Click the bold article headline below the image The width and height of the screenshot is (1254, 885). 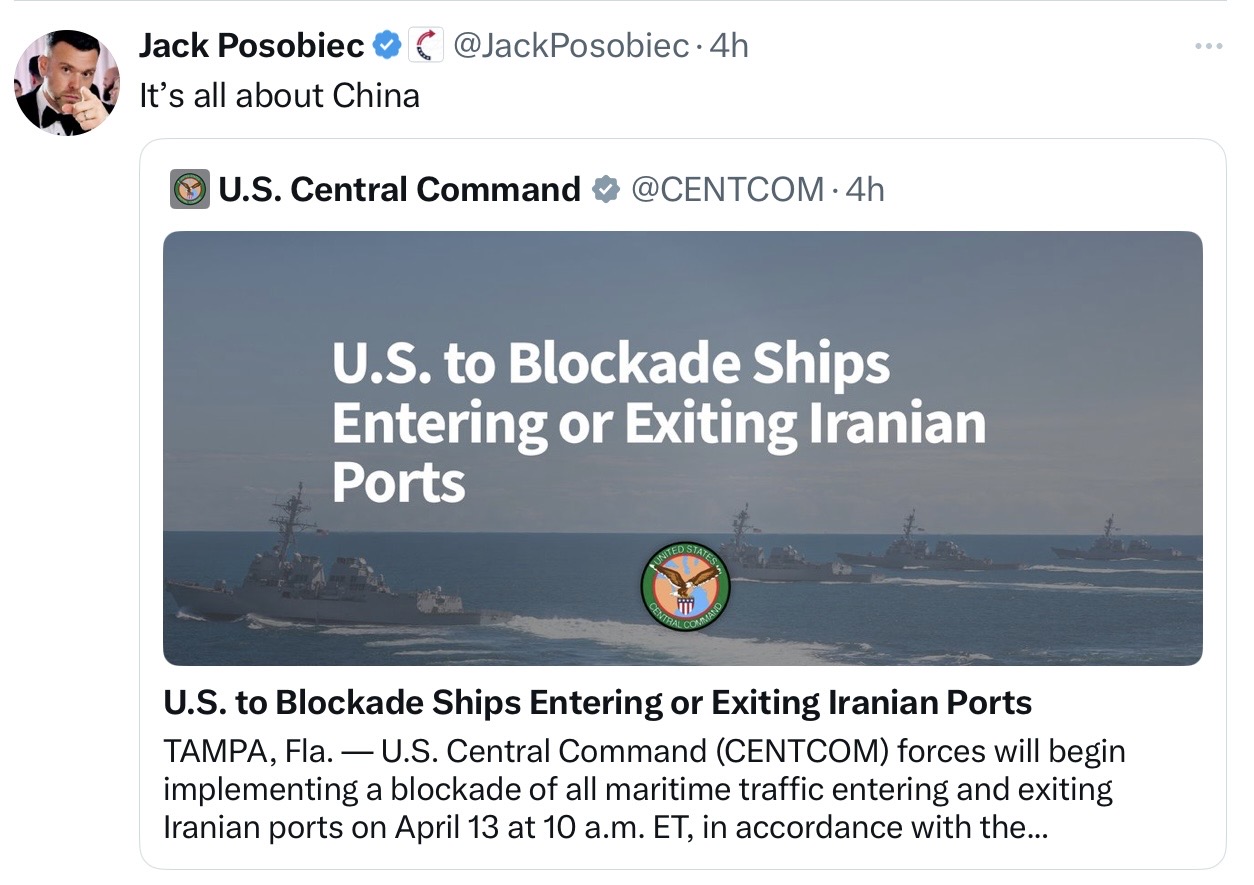click(x=597, y=702)
